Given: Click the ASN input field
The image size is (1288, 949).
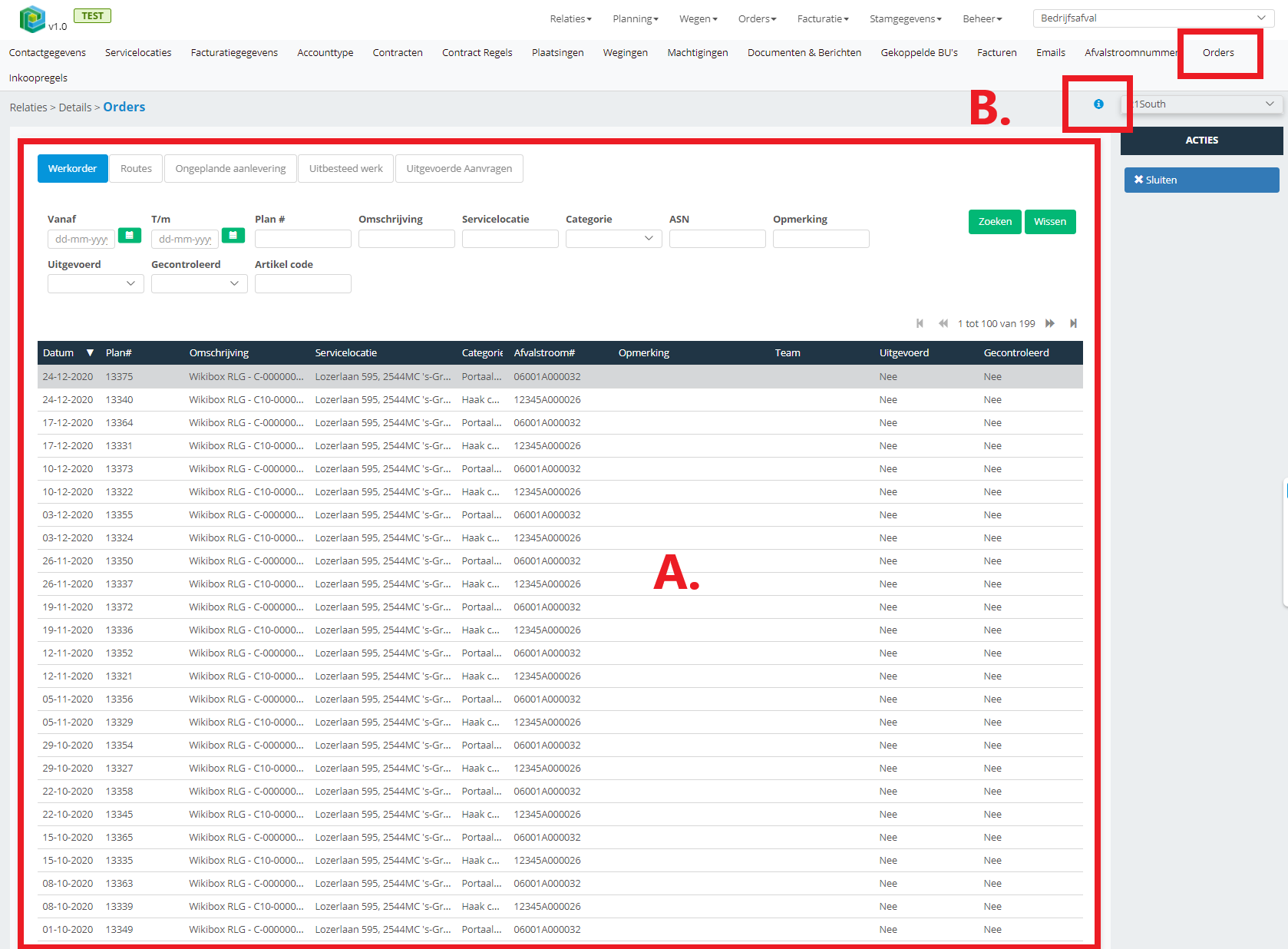Looking at the screenshot, I should 717,239.
